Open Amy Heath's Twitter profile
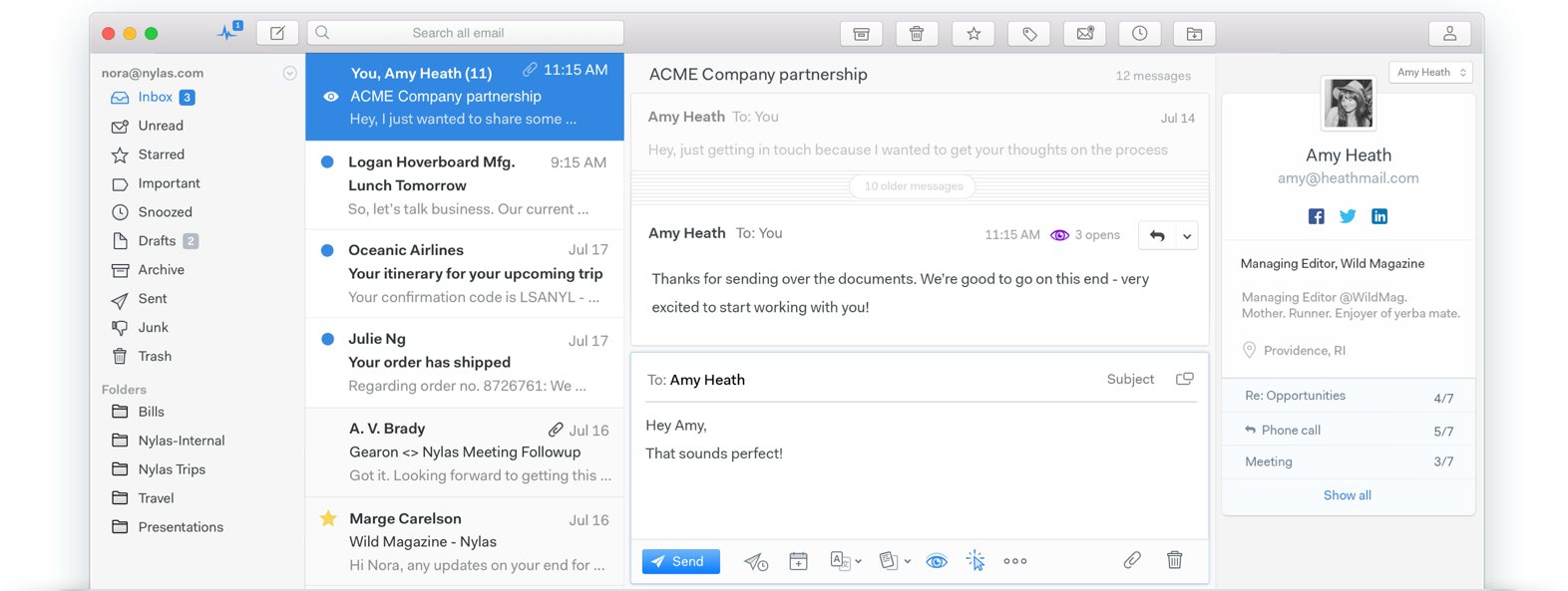The image size is (1568, 591). [1348, 216]
